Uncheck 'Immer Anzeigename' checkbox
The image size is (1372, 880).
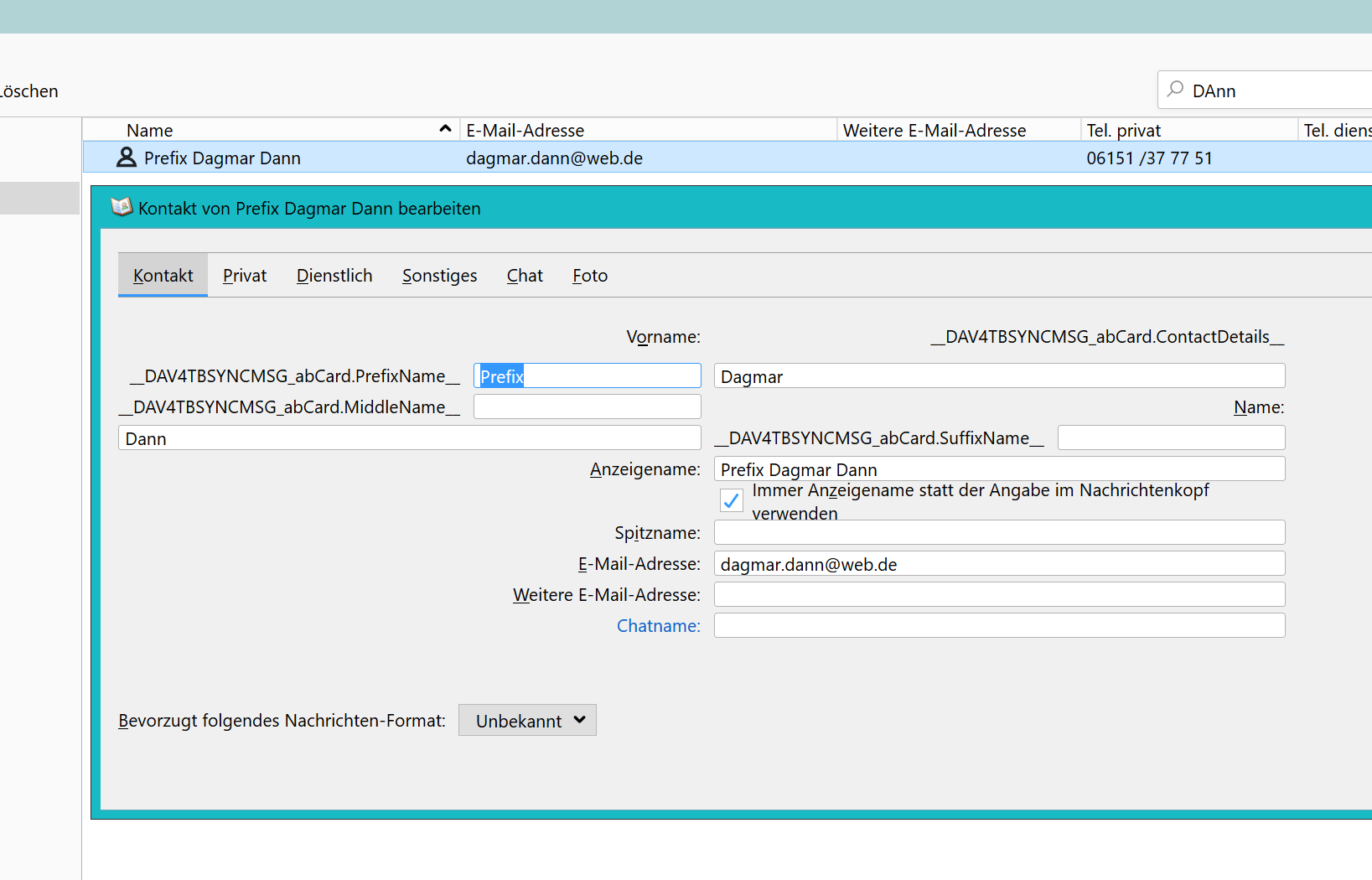pos(731,500)
